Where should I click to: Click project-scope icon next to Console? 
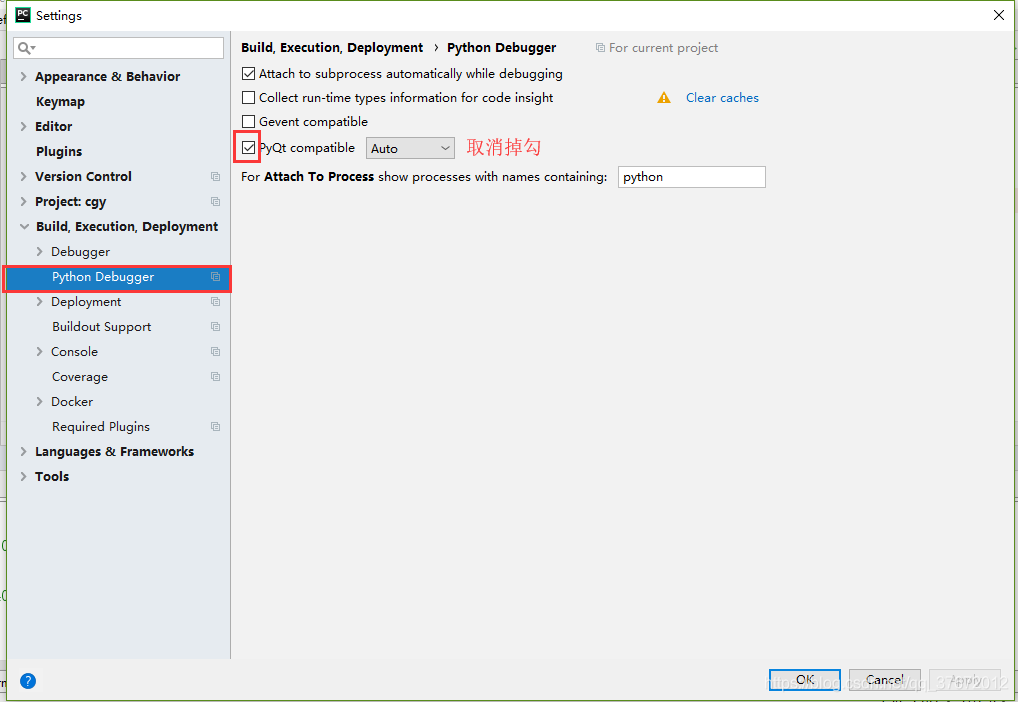pos(216,352)
